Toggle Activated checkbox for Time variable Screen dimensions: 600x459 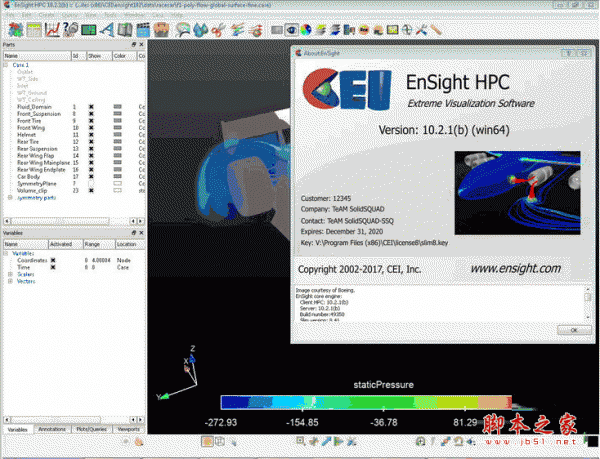pos(53,267)
